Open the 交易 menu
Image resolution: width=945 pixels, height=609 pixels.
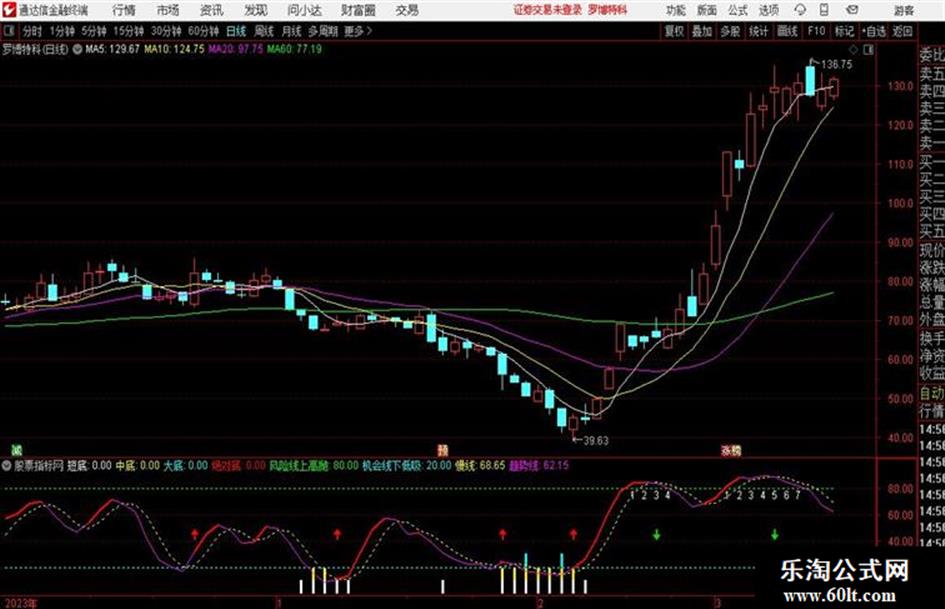pos(407,10)
